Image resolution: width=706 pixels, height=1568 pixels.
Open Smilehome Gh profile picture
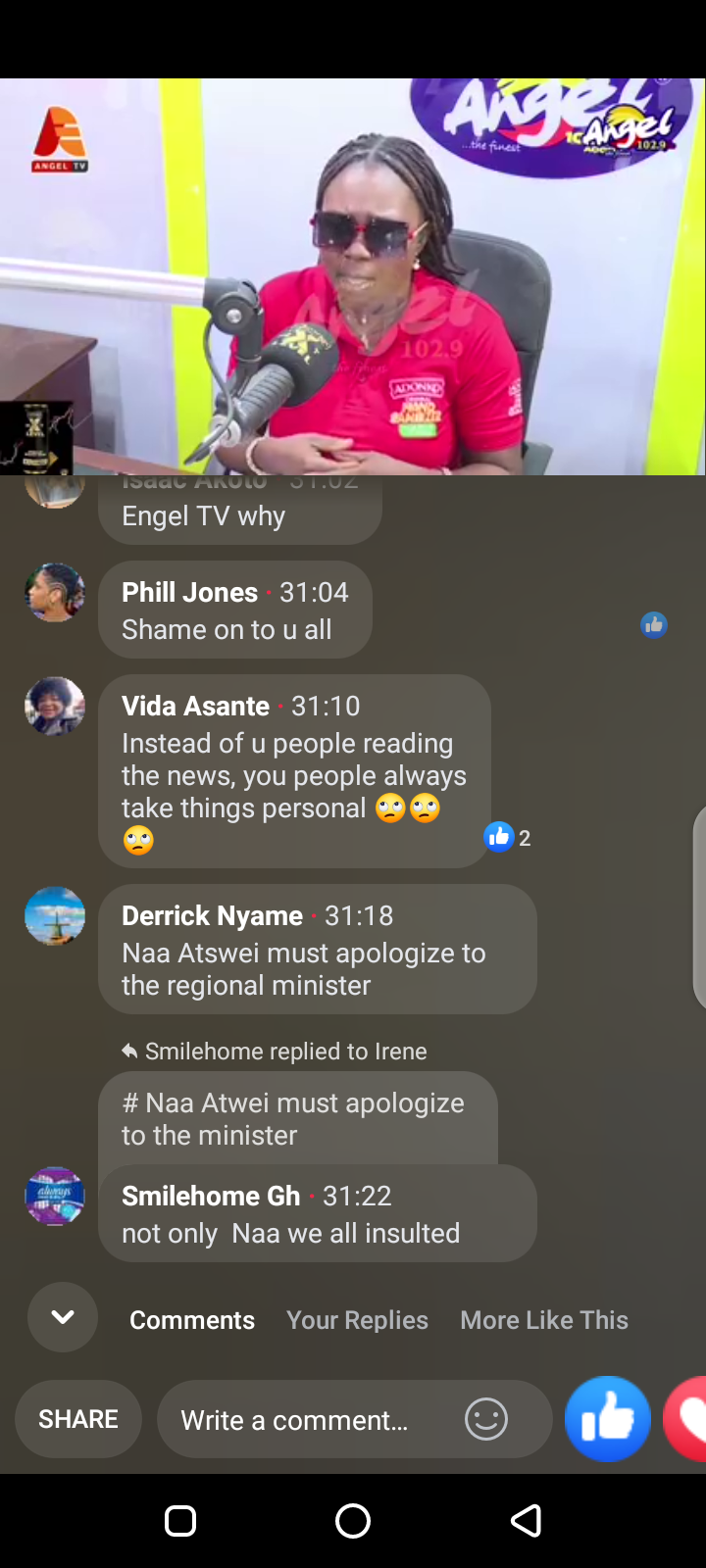pos(55,1196)
